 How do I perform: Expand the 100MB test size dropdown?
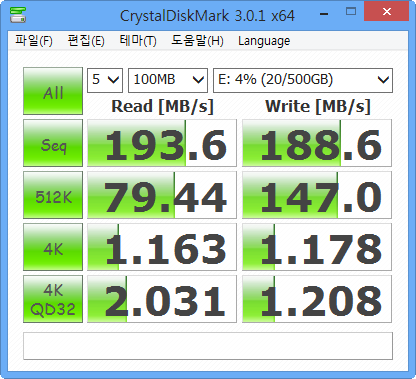pos(168,80)
